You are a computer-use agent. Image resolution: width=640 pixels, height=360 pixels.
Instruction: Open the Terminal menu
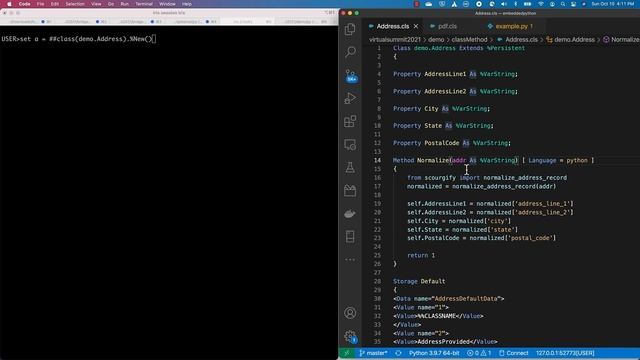click(x=144, y=4)
